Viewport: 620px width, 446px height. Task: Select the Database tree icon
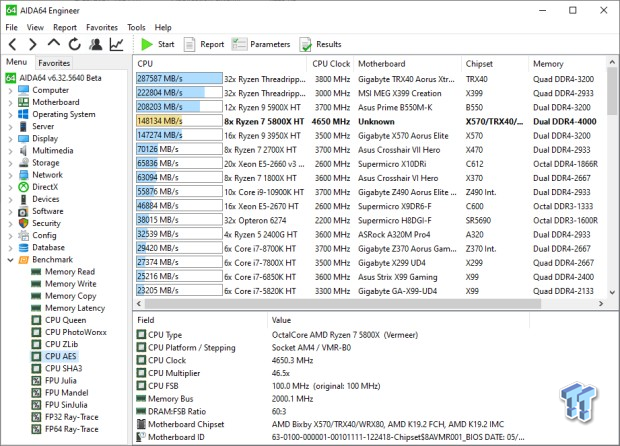[x=24, y=248]
